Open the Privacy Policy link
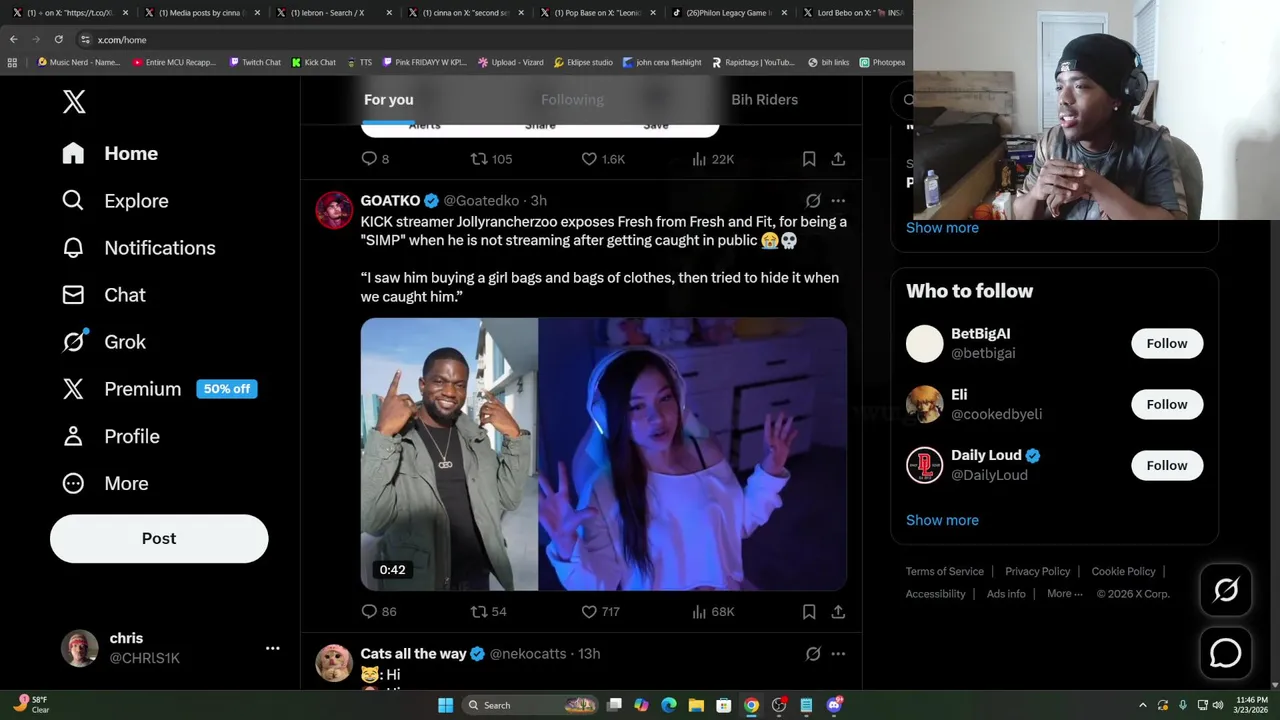 [1037, 571]
